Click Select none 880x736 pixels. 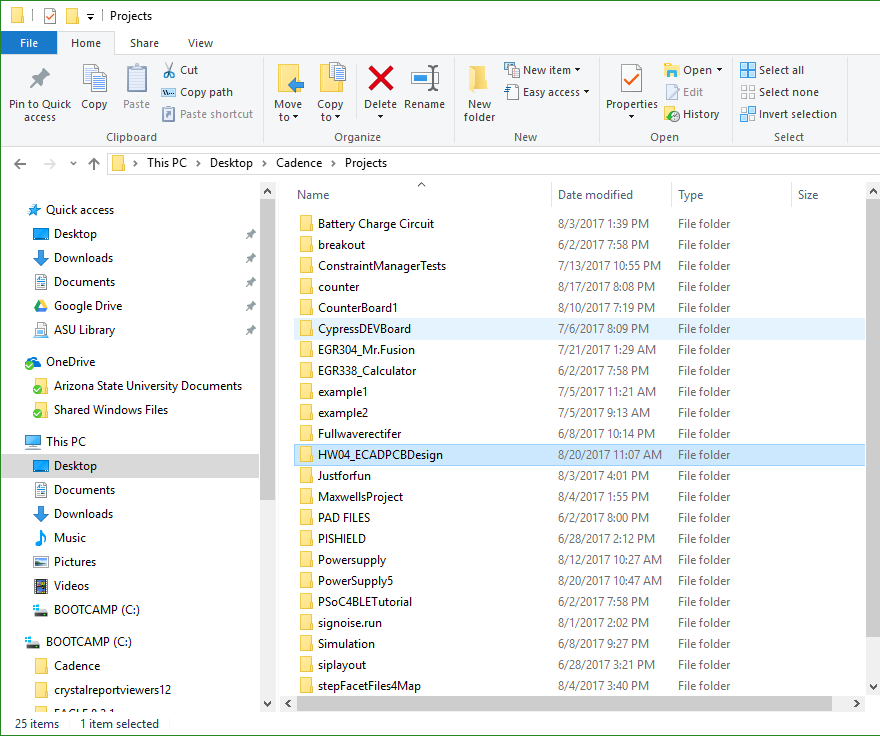coord(780,92)
